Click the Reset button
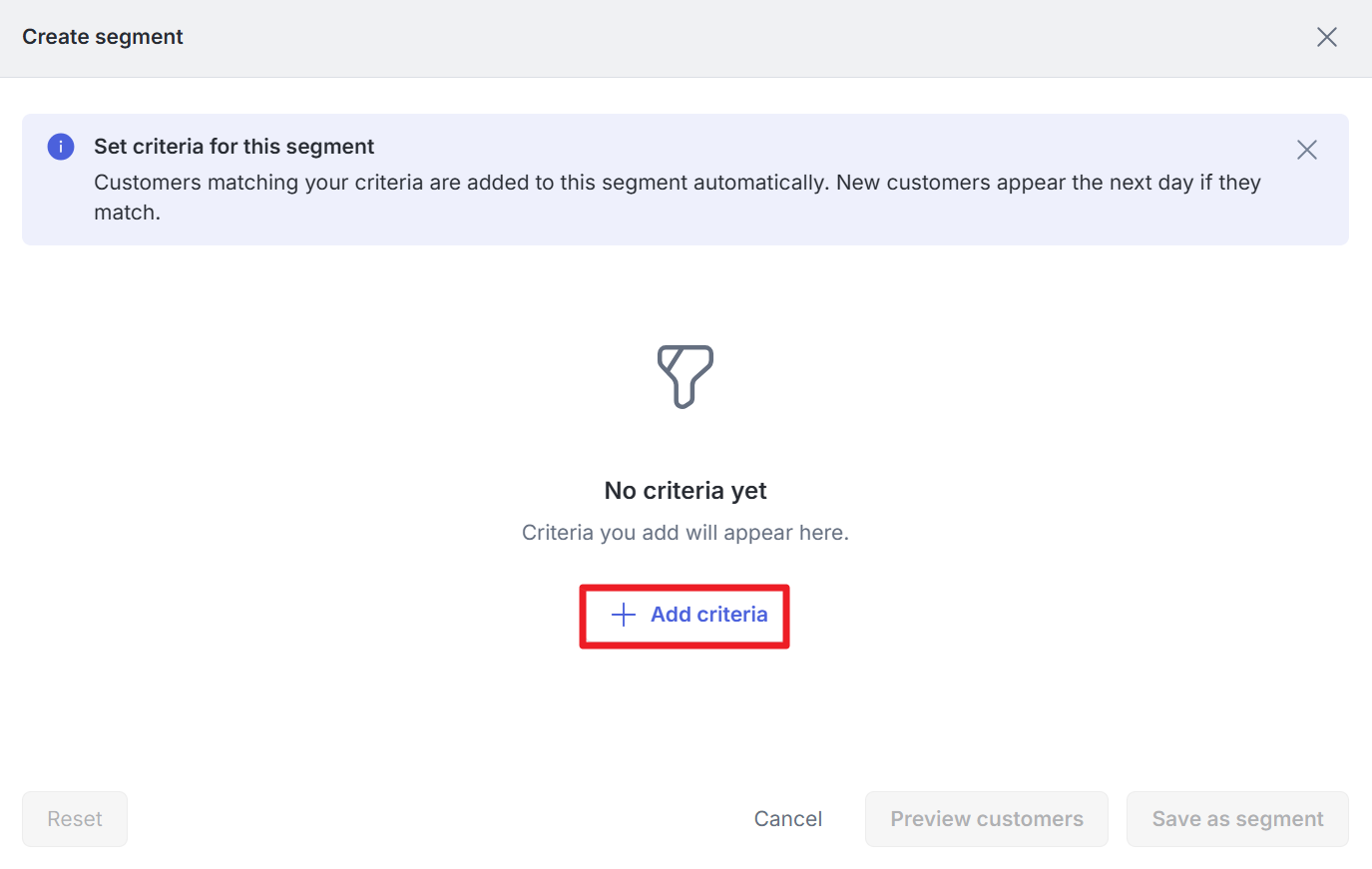The width and height of the screenshot is (1372, 869). [x=75, y=819]
